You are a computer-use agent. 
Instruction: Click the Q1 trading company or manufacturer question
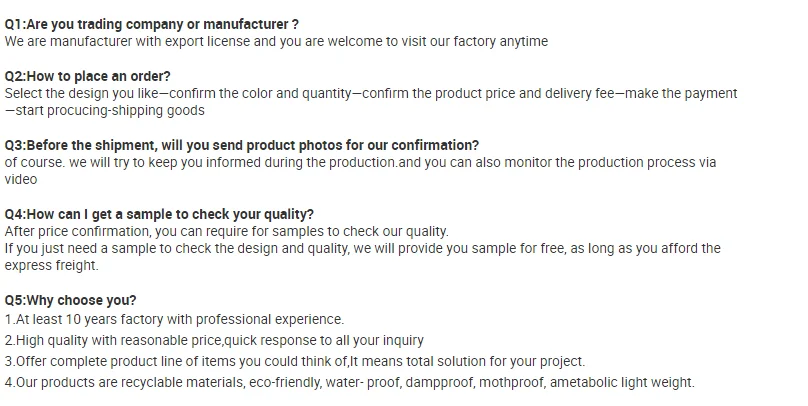coord(152,23)
